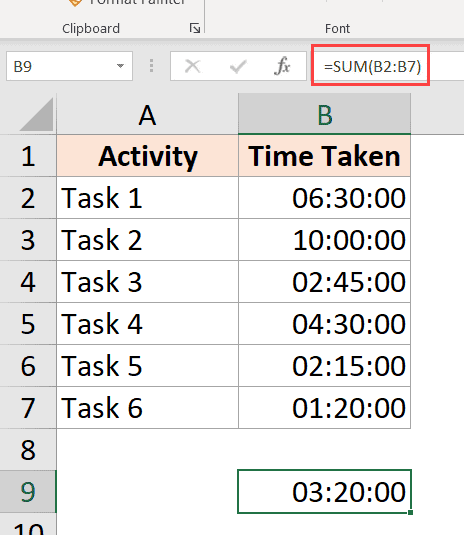Click the Format Painter button
The height and width of the screenshot is (535, 464).
127,3
